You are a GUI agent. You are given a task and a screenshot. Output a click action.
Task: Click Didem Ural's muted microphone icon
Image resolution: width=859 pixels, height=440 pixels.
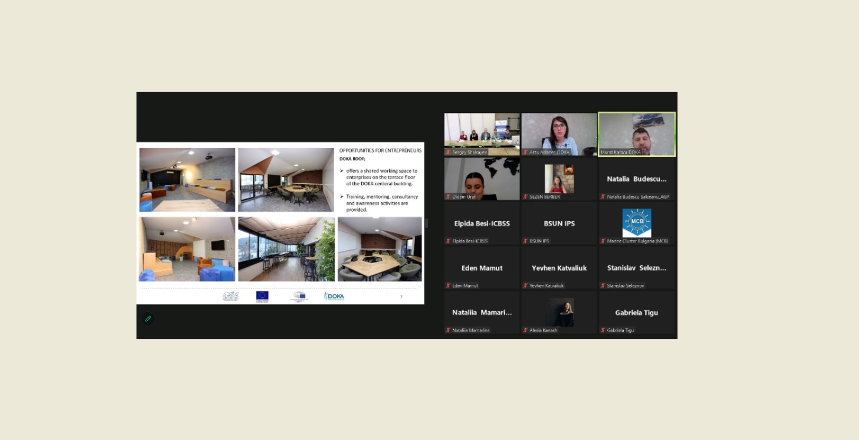pos(448,197)
